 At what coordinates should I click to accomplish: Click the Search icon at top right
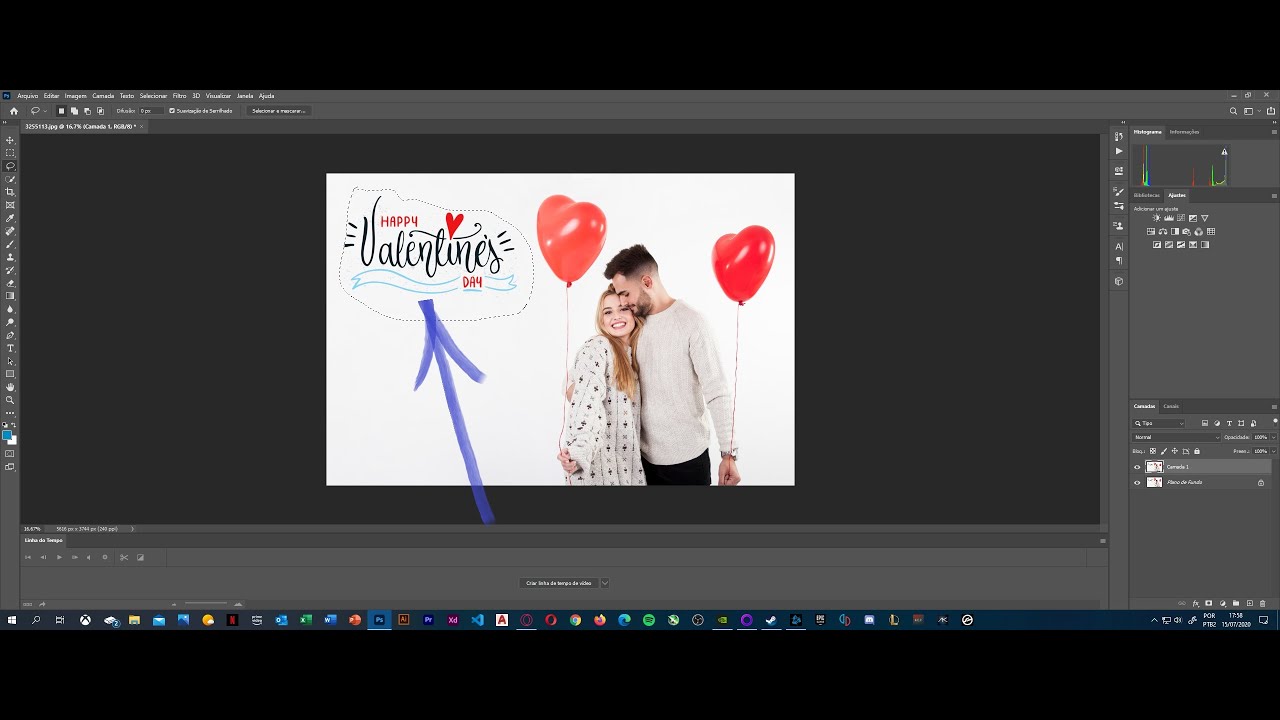1233,111
